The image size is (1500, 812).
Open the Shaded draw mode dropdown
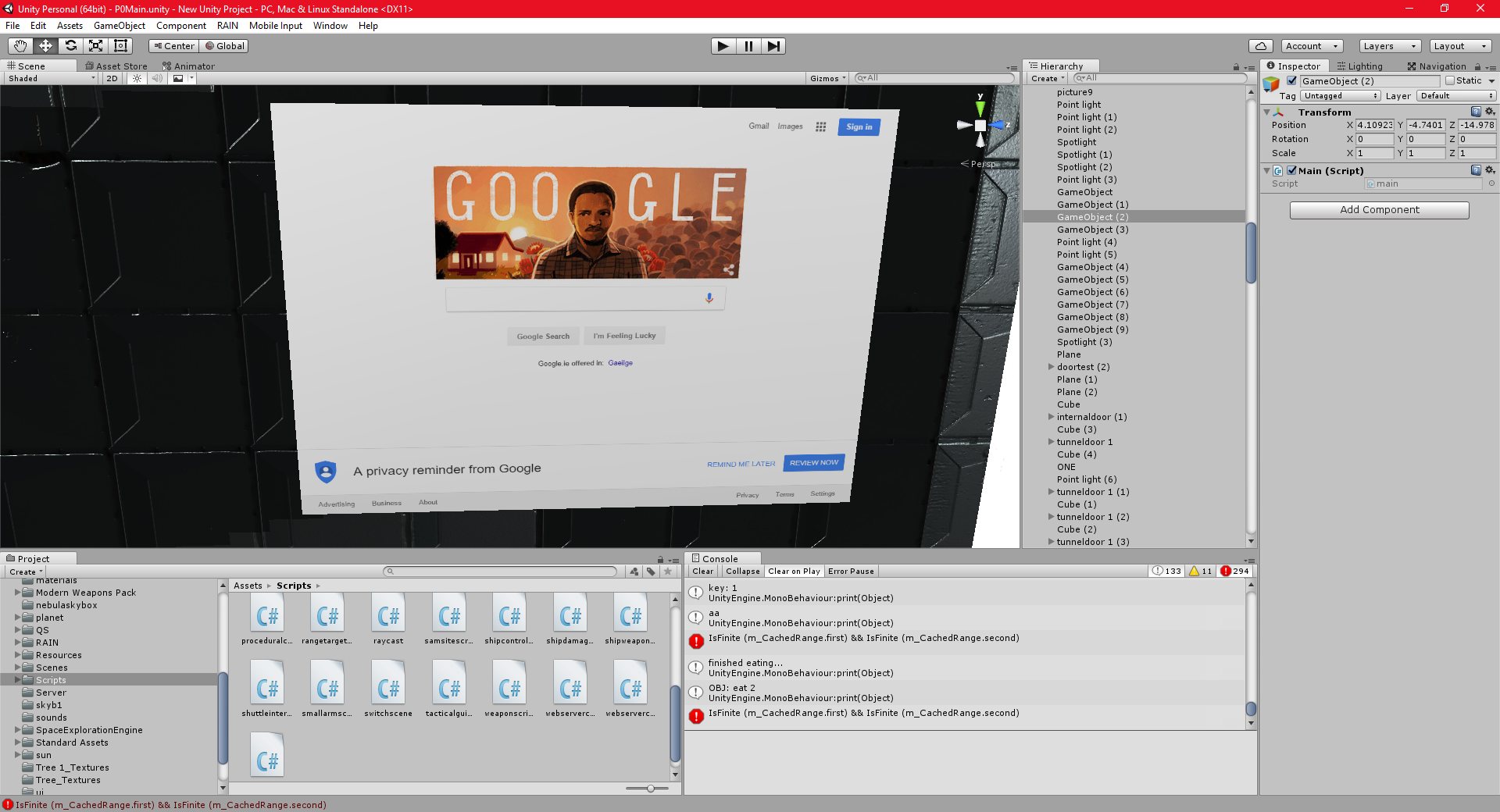[52, 78]
